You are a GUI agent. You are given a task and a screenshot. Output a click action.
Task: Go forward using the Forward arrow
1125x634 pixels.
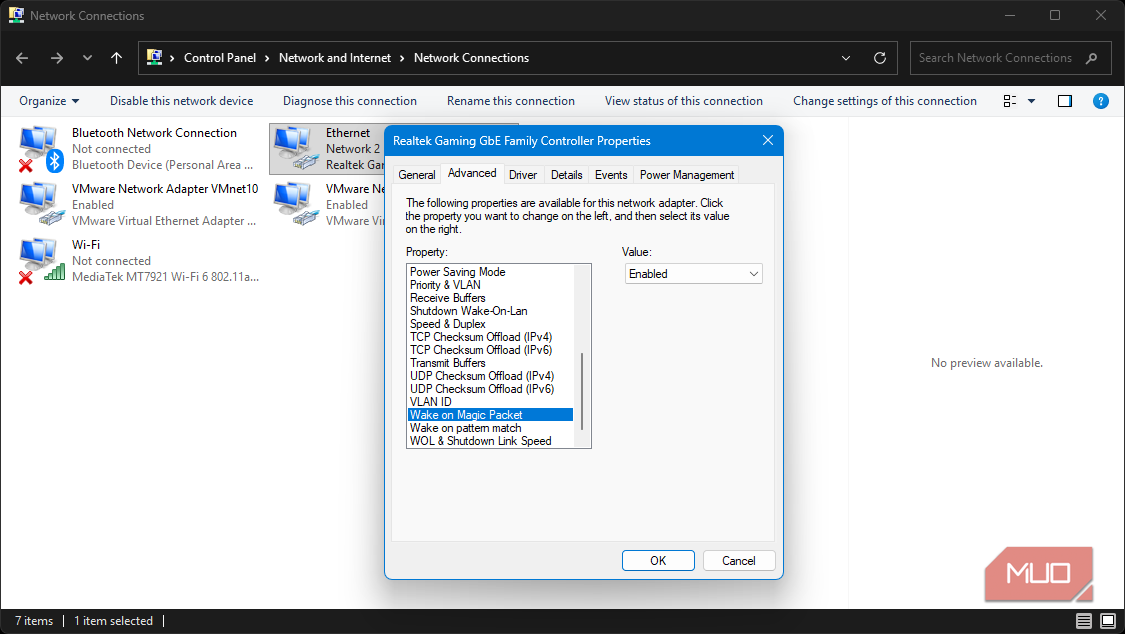(57, 58)
